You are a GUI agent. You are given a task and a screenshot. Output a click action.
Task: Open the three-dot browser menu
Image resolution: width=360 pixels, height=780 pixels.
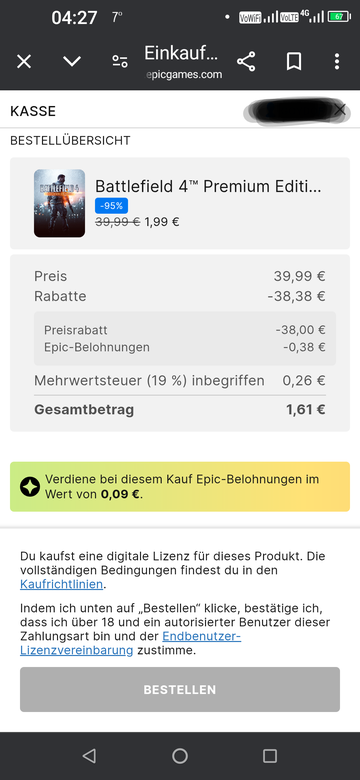(x=337, y=62)
